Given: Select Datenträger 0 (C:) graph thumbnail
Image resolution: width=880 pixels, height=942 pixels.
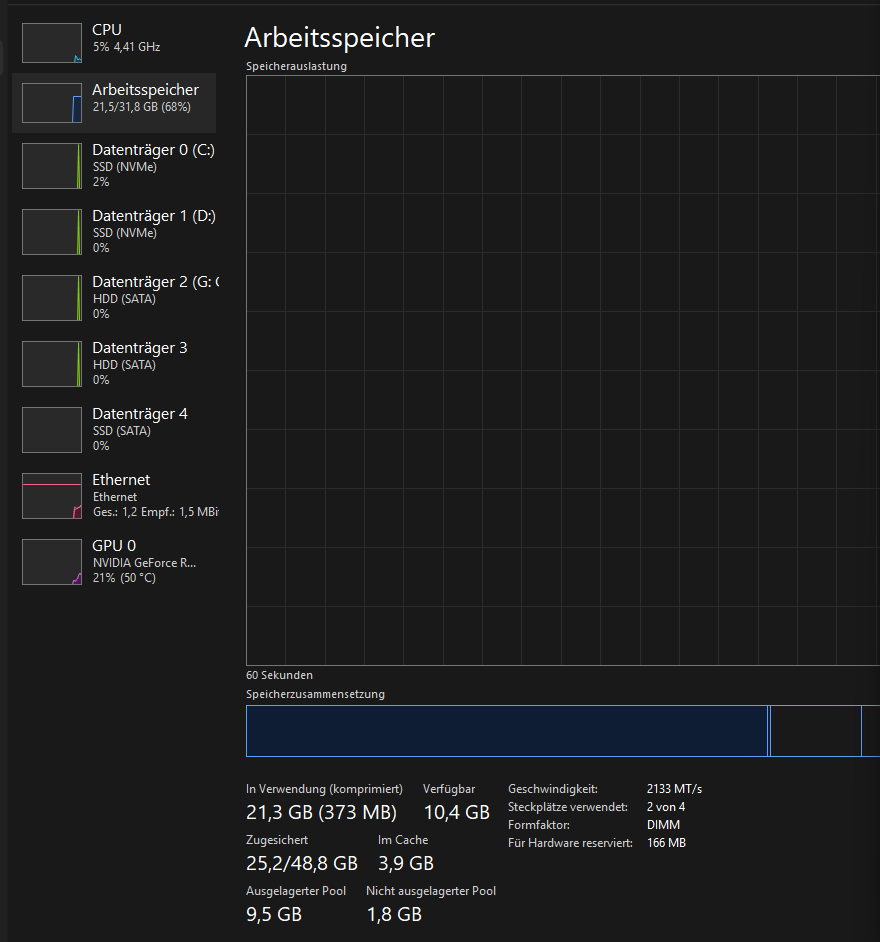Looking at the screenshot, I should tap(52, 166).
